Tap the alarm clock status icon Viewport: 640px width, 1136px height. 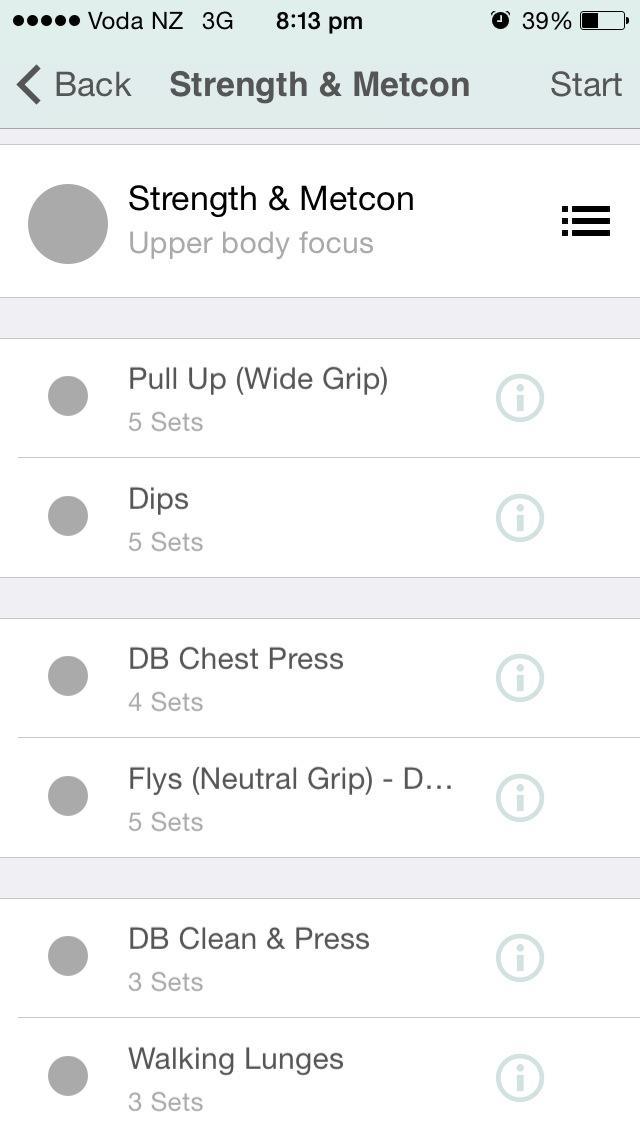pos(500,20)
